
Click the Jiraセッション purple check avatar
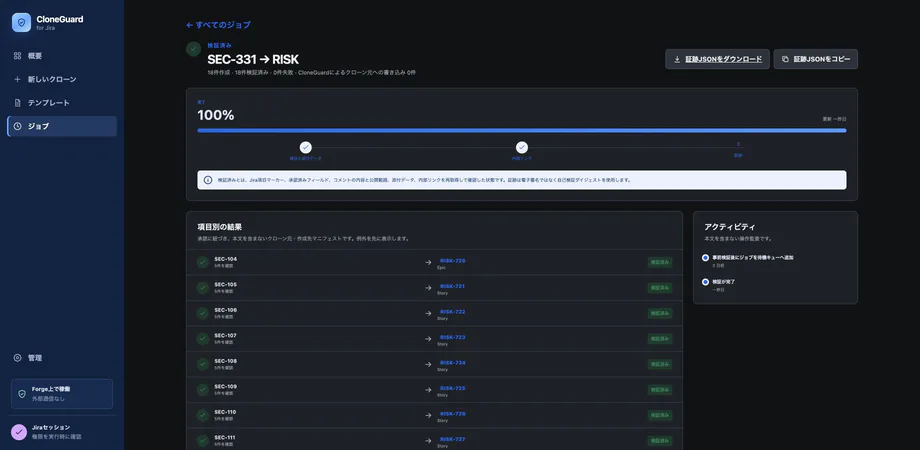pos(19,432)
